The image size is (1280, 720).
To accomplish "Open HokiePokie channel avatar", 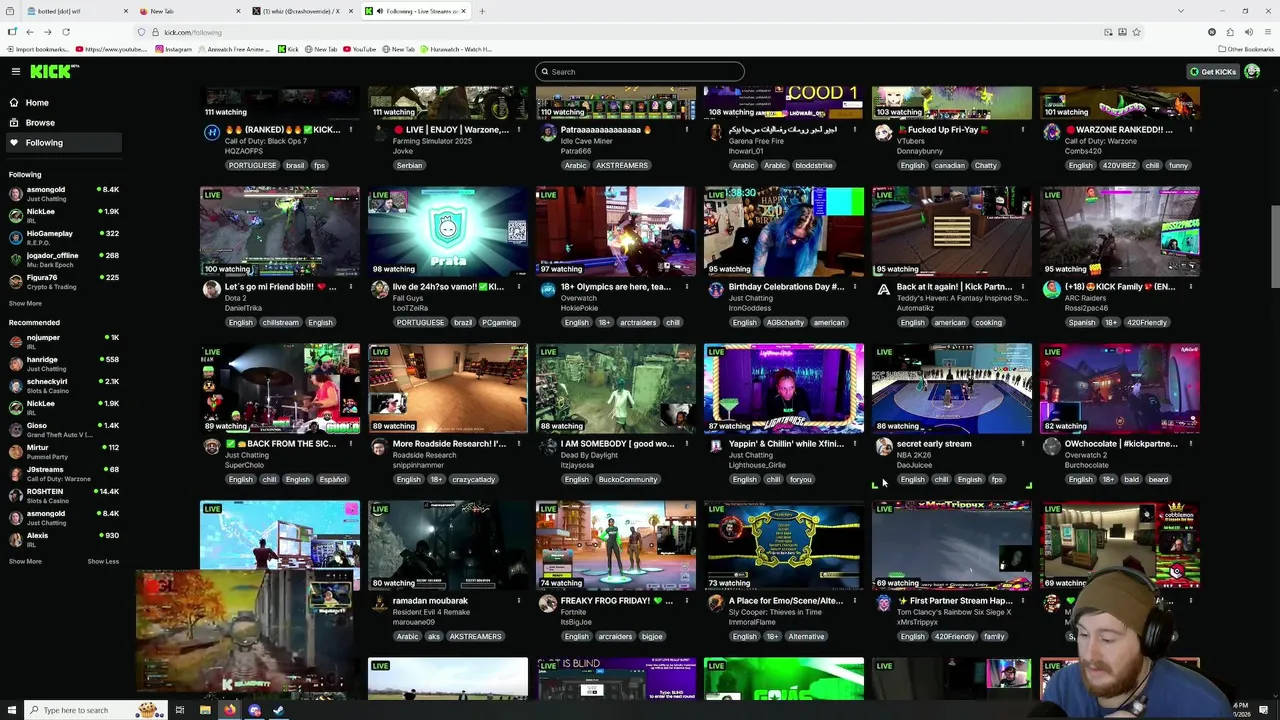I will pos(547,290).
